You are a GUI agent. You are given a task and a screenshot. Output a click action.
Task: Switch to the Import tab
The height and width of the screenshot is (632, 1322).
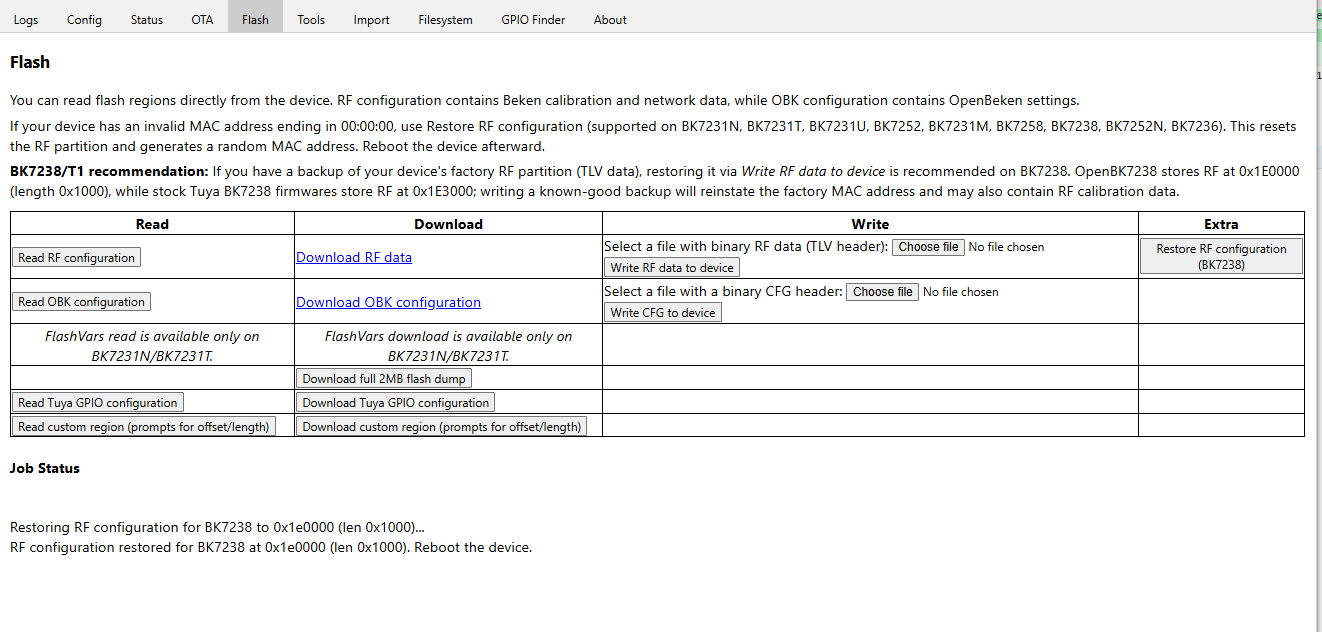pos(371,19)
